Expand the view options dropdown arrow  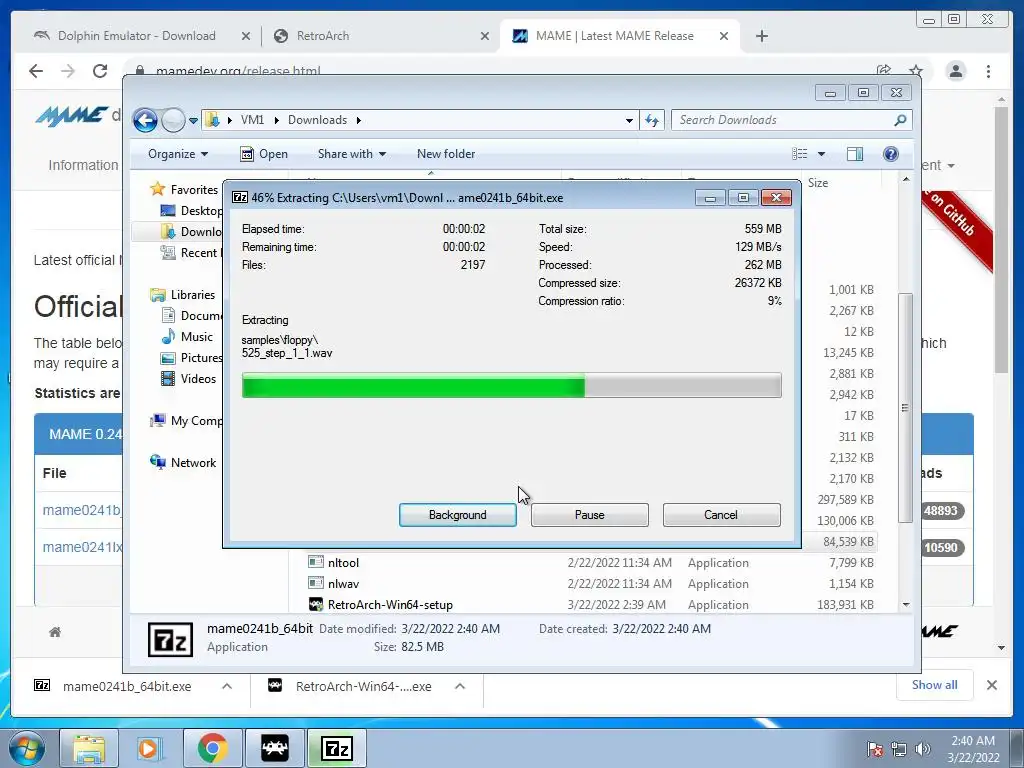tap(822, 154)
